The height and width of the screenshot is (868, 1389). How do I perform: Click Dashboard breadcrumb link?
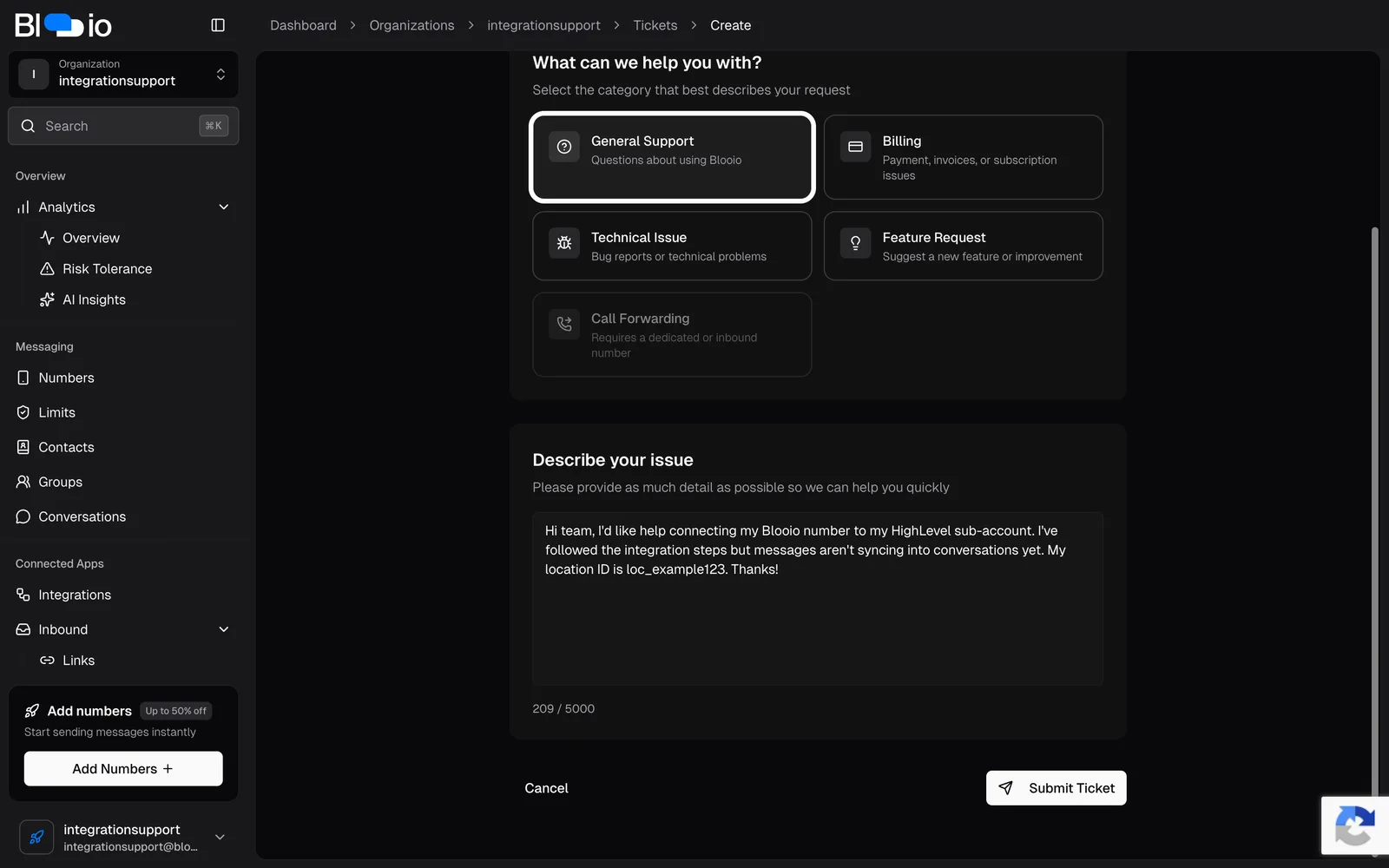click(303, 25)
